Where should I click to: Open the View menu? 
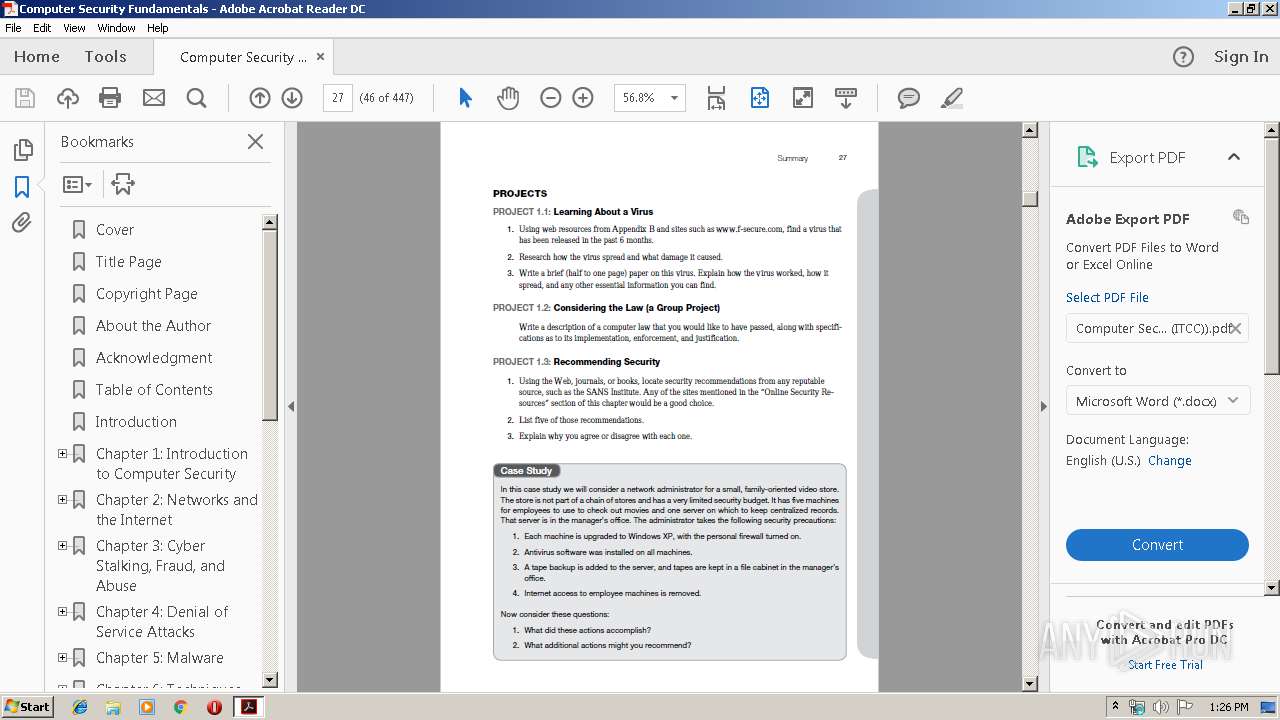(x=74, y=28)
